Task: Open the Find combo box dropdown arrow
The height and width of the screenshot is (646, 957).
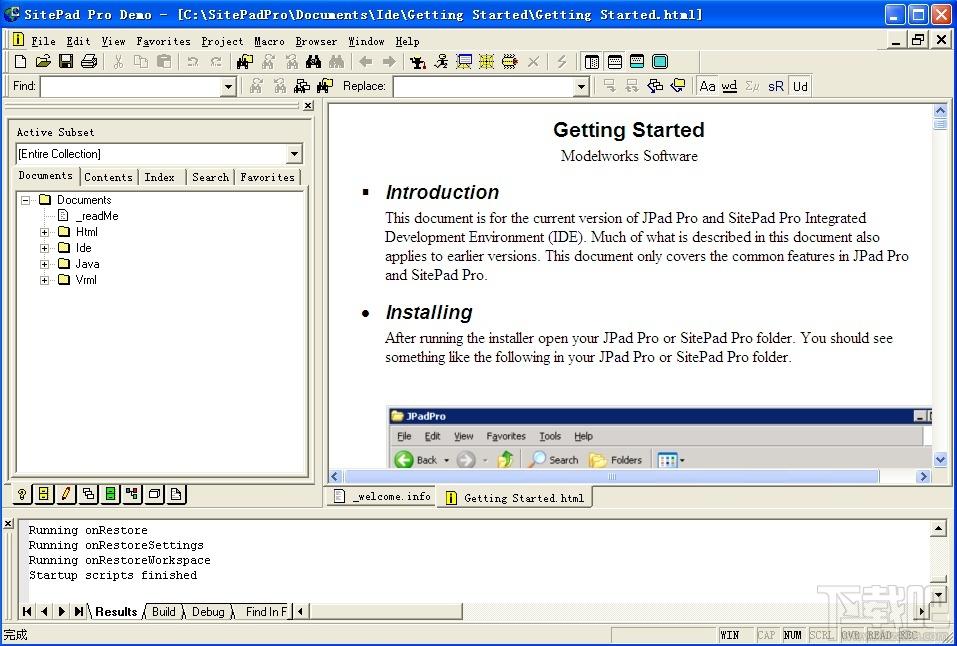Action: [x=228, y=87]
